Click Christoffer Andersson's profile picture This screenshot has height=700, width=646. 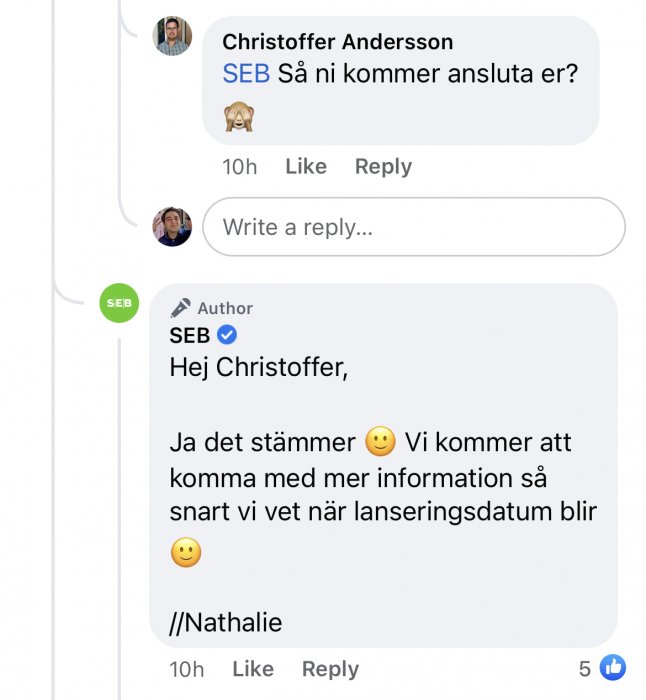172,36
